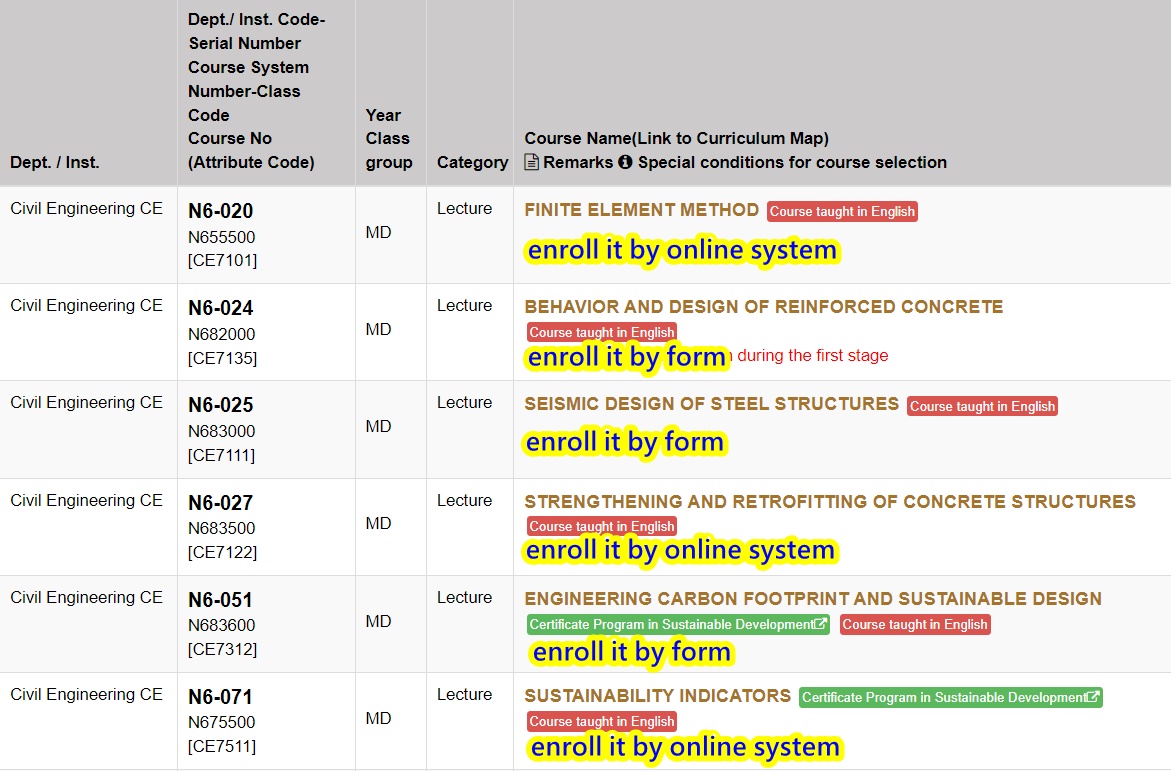Open ENGINEERING CARBON FOOTPRINT AND SUSTAINABLE DESIGN
The height and width of the screenshot is (771, 1171).
pyautogui.click(x=812, y=599)
